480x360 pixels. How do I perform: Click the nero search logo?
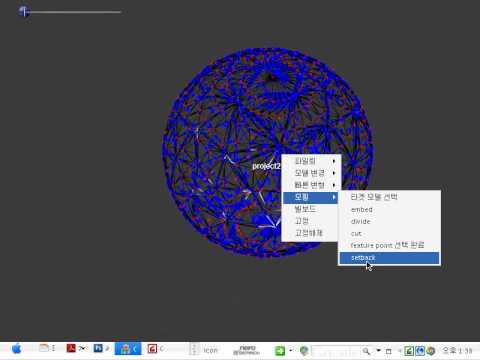(247, 350)
